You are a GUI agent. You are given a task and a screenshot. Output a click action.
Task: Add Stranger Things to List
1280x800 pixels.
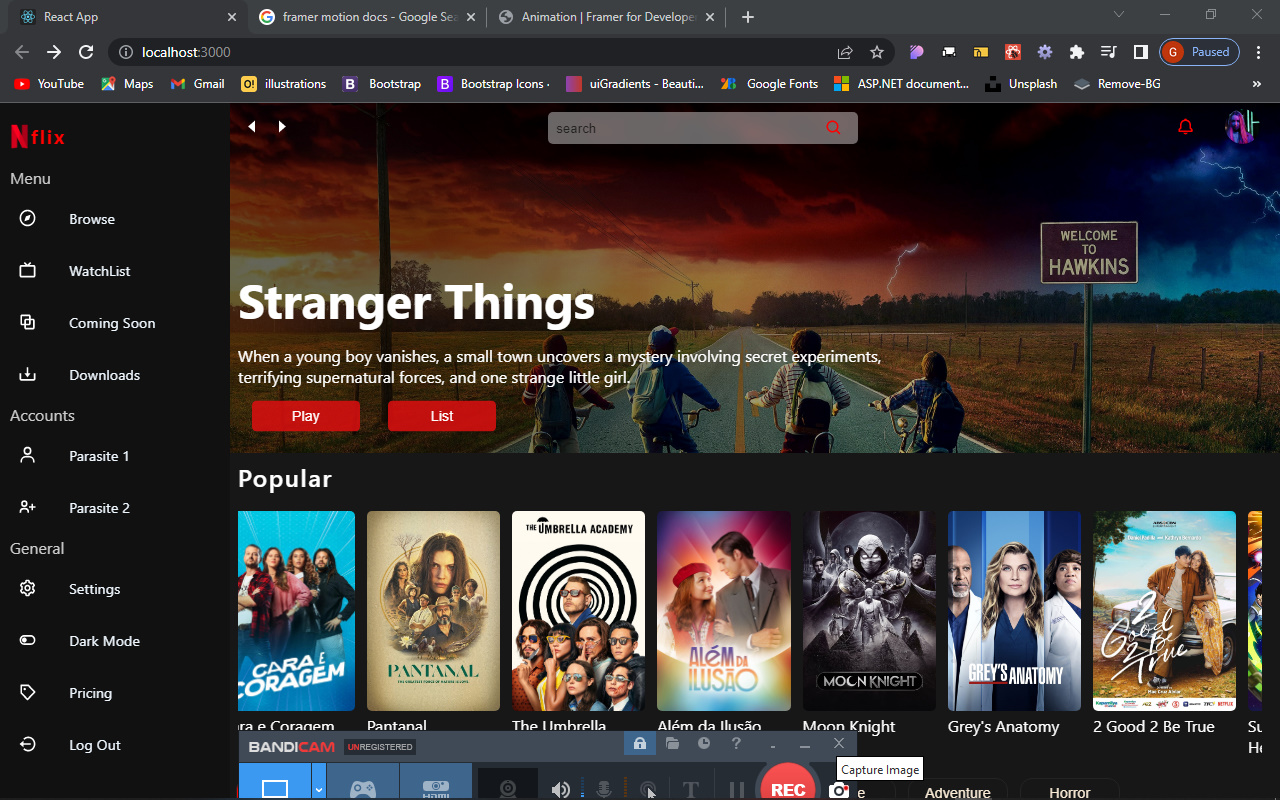442,416
